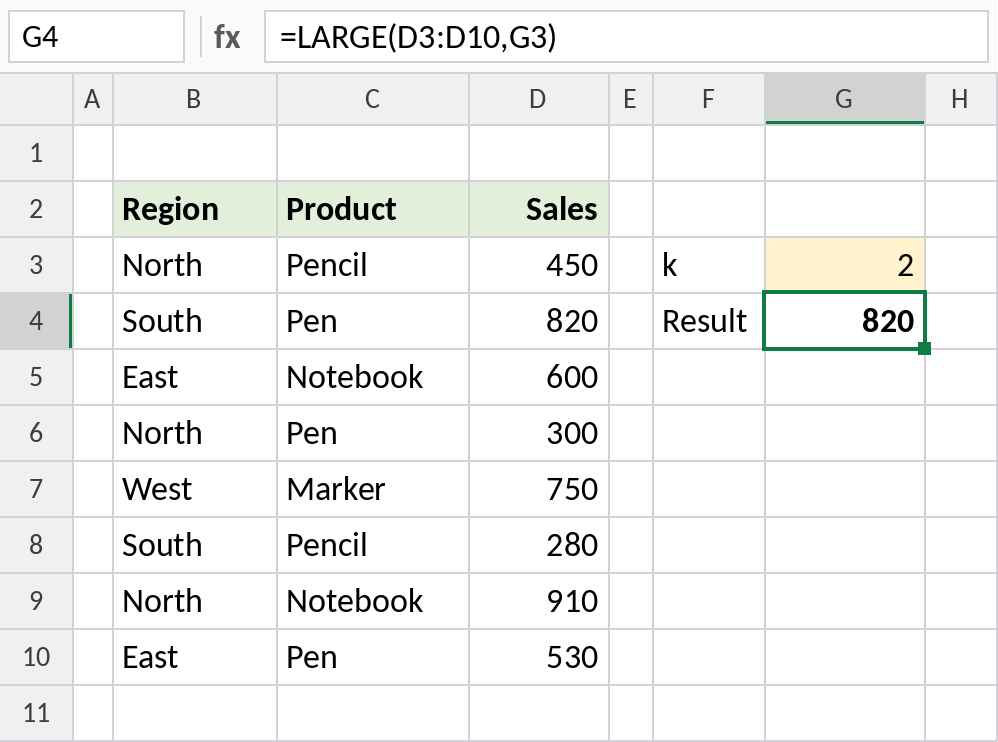Image resolution: width=998 pixels, height=742 pixels.
Task: Select row 6 header
Action: tap(36, 433)
